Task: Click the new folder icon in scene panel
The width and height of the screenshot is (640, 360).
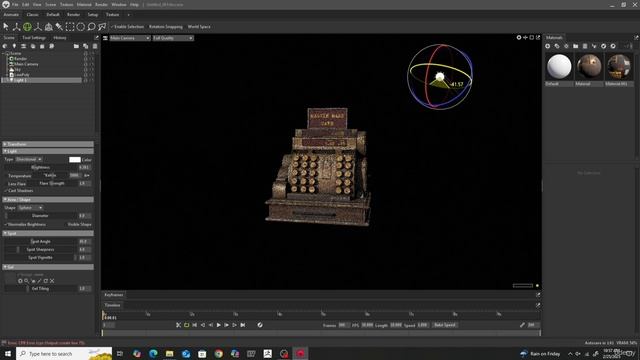Action: (x=76, y=46)
